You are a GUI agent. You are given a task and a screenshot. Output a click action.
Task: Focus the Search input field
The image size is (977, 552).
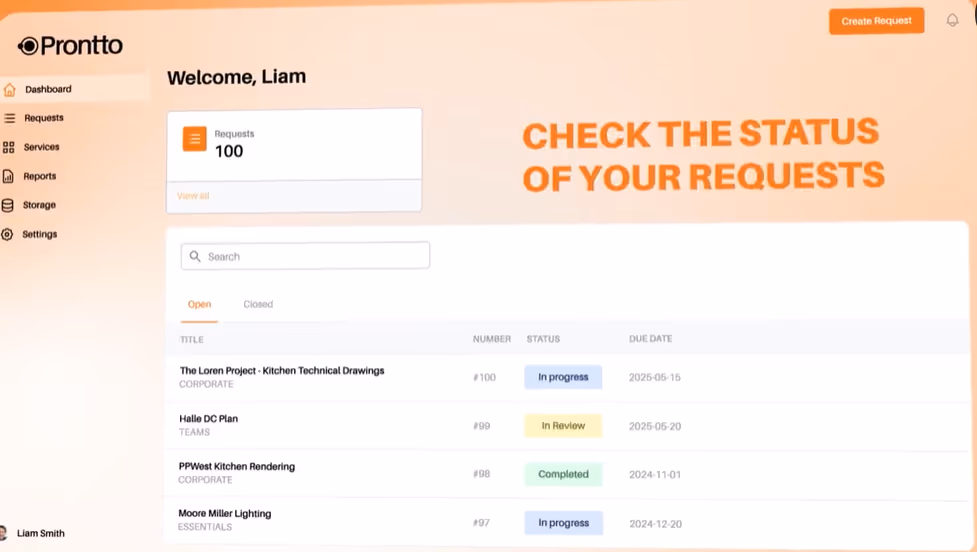click(x=305, y=256)
